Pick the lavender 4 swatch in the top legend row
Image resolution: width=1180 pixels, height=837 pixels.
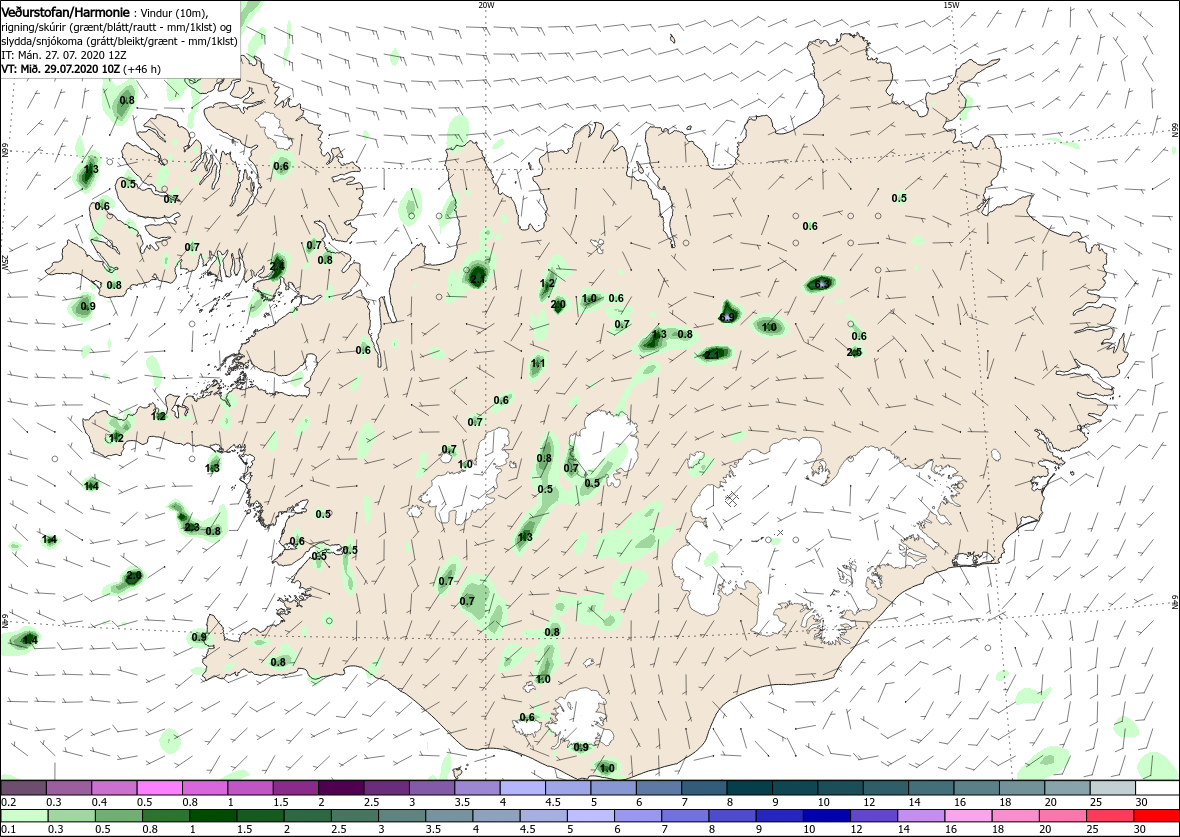pos(522,787)
